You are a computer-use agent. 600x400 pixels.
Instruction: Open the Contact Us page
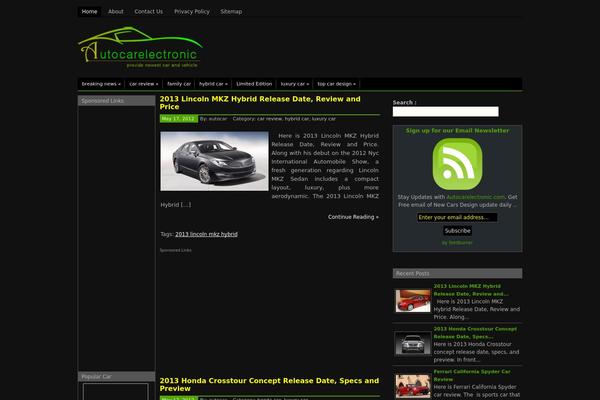pyautogui.click(x=148, y=11)
